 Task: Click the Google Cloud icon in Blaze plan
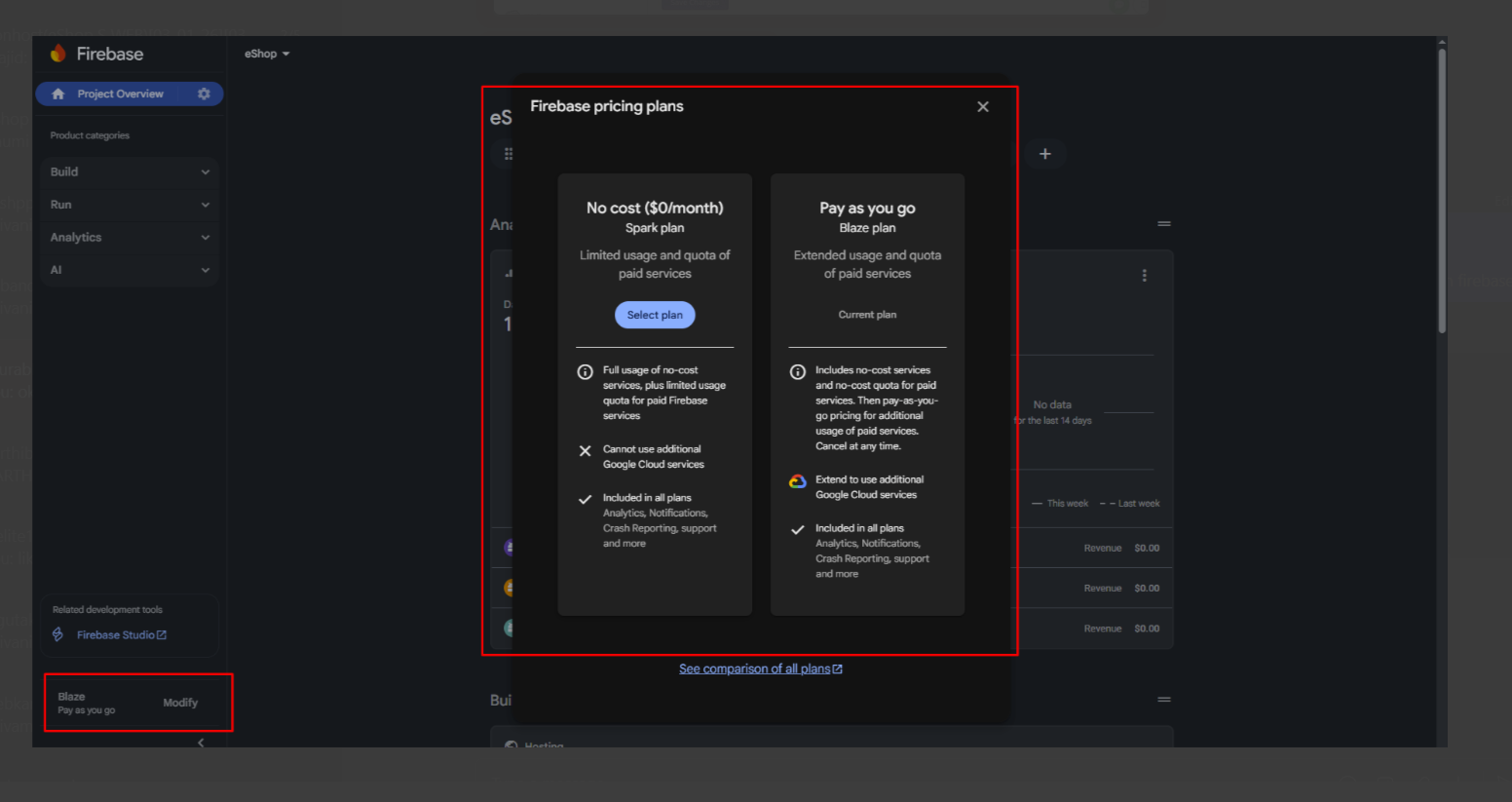click(x=797, y=481)
